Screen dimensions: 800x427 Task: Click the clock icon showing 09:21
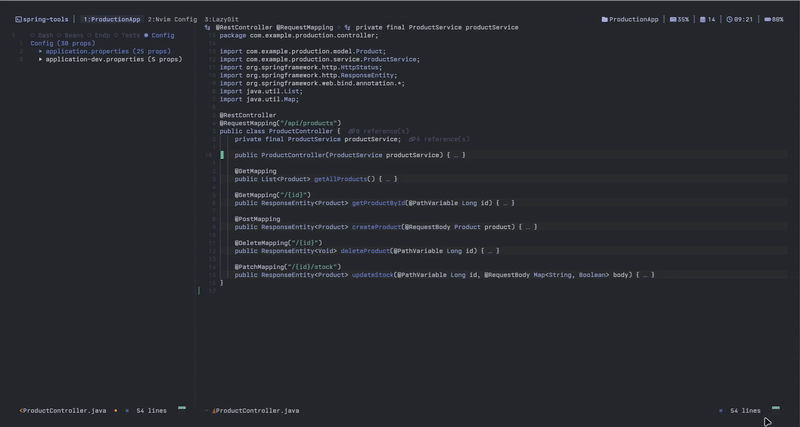click(x=730, y=19)
